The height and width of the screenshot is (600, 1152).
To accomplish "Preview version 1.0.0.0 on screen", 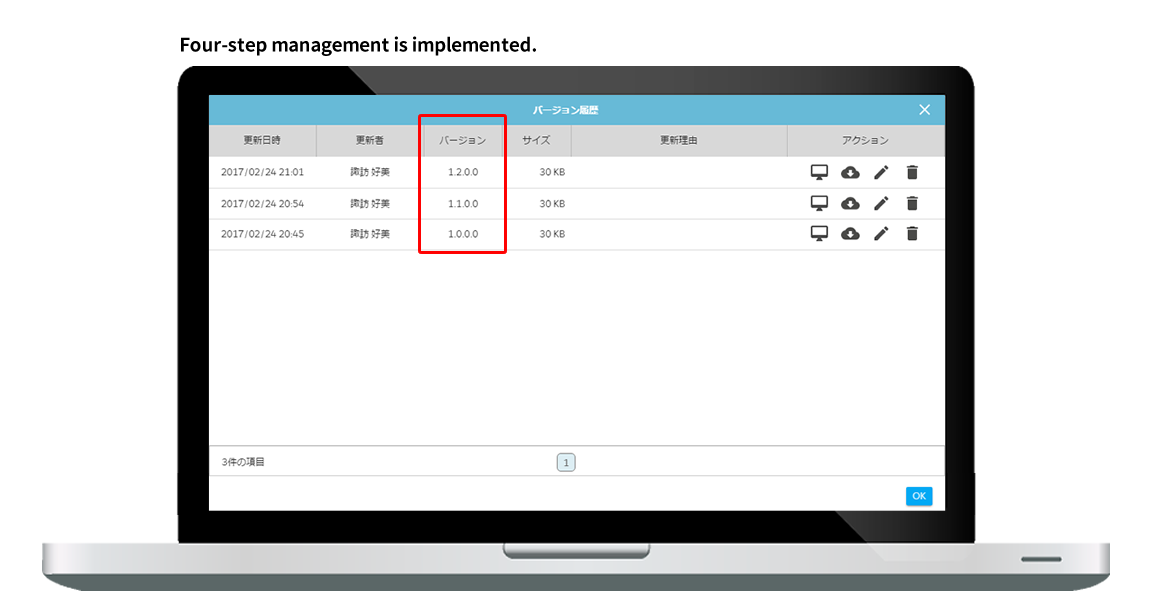I will (820, 233).
